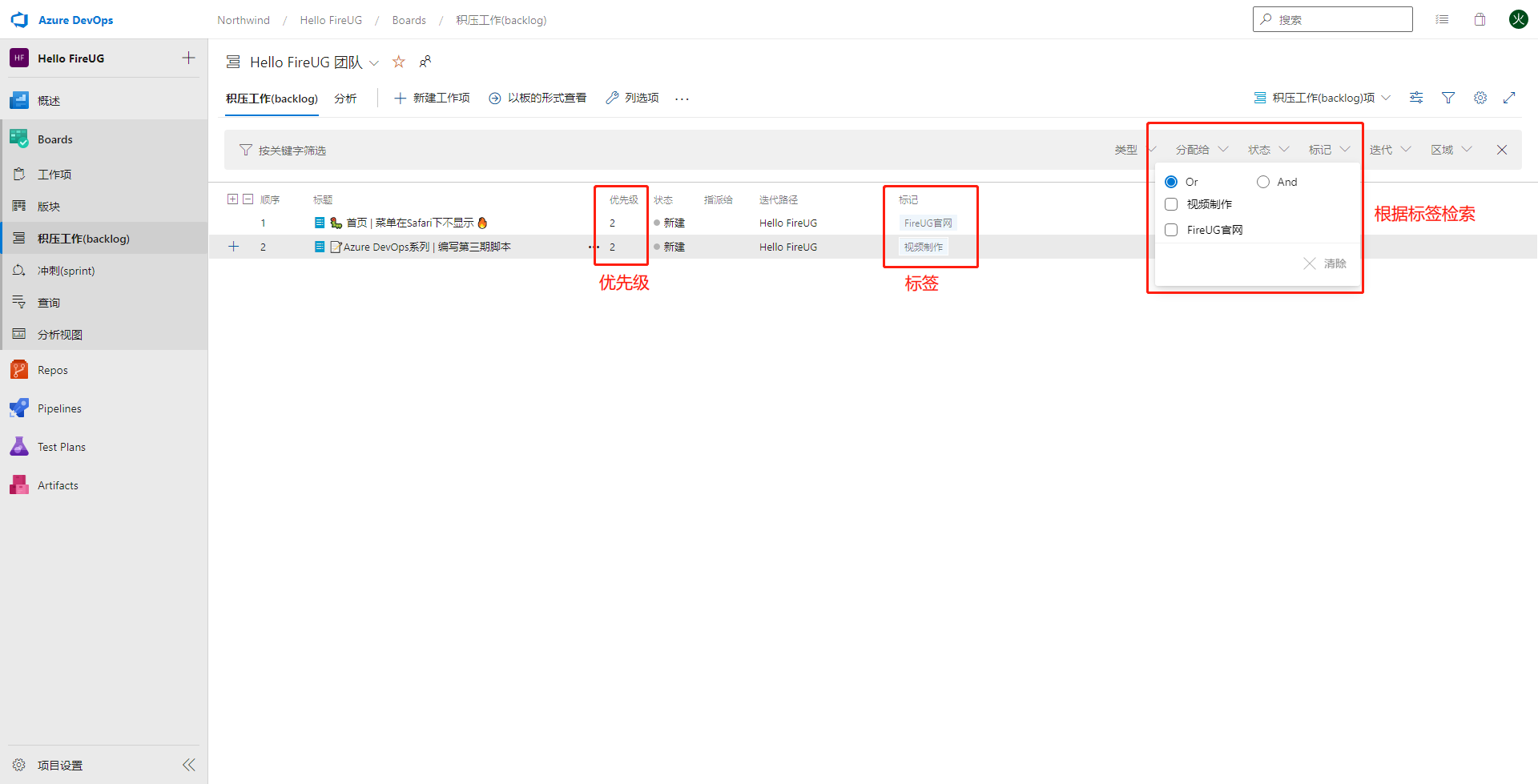Toggle the filter funnel icon in toolbar
This screenshot has height=784, width=1538.
[1448, 98]
